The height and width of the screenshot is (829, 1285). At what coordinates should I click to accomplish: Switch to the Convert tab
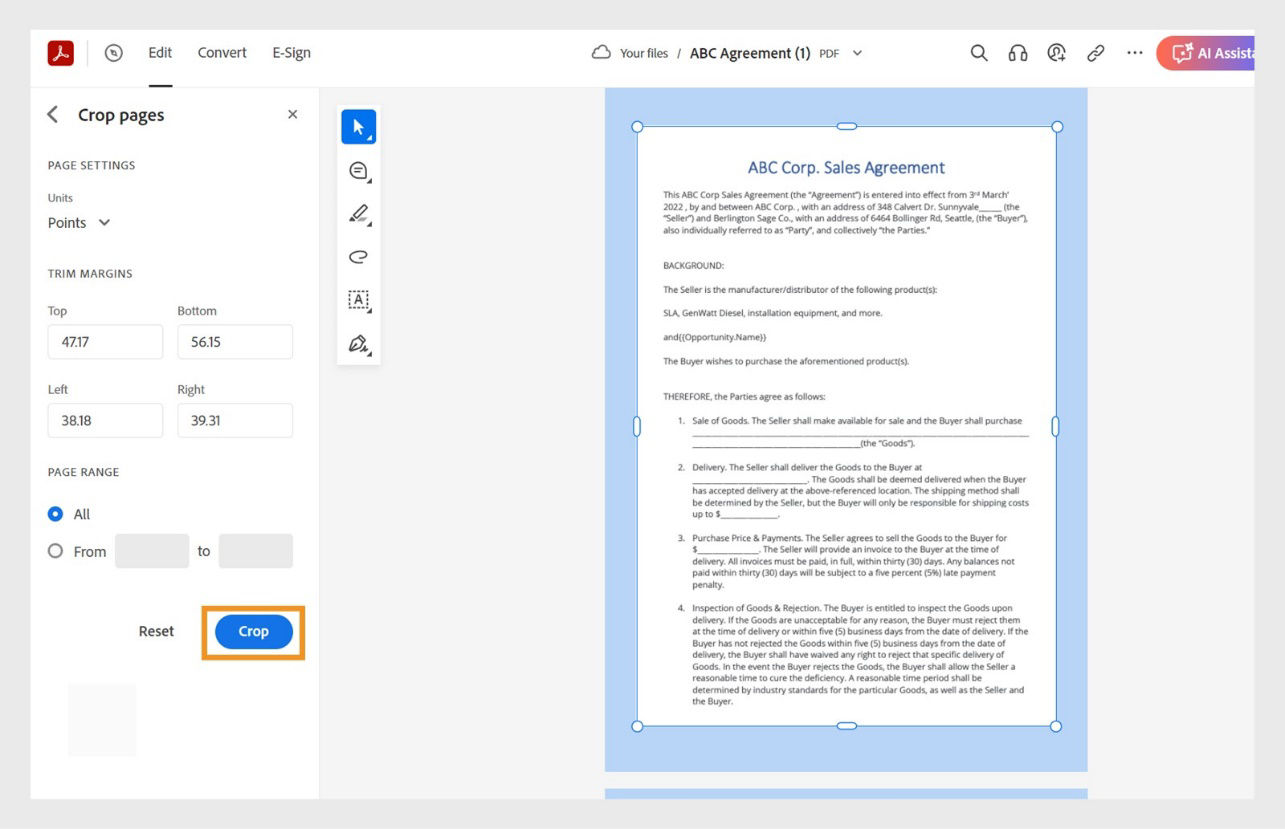coord(221,52)
